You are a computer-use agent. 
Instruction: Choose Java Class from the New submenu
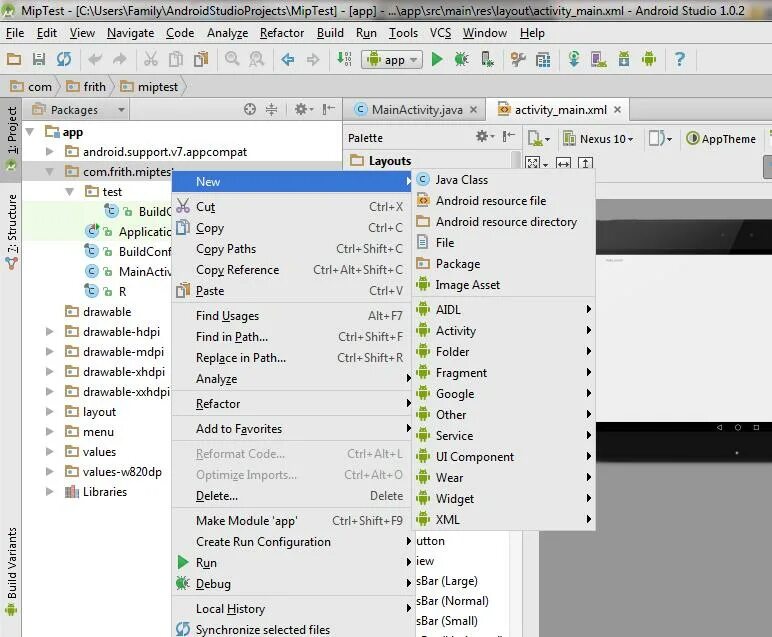[x=503, y=180]
